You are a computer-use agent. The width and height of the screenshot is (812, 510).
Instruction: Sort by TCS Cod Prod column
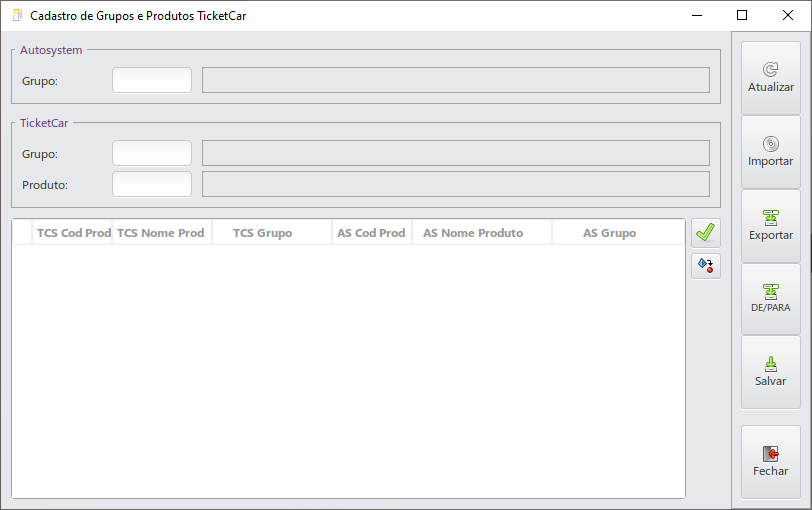point(72,233)
